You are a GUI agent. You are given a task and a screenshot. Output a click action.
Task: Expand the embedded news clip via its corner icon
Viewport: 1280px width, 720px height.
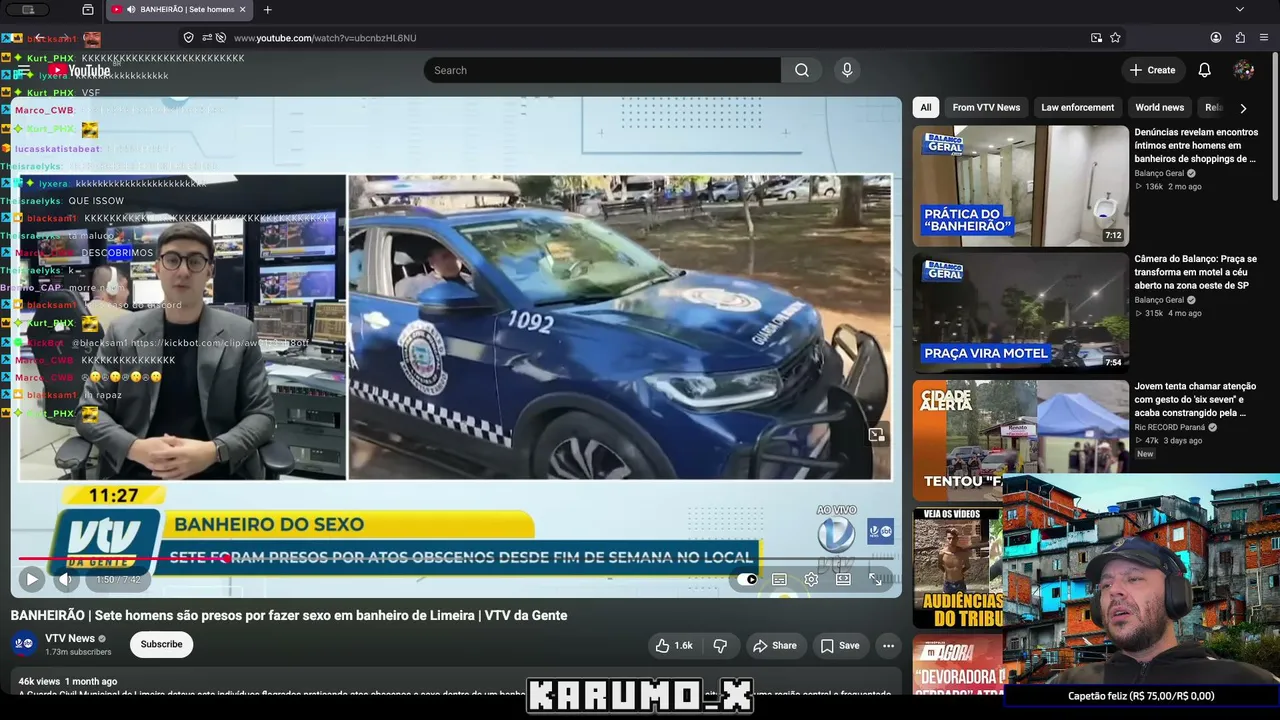[x=876, y=435]
